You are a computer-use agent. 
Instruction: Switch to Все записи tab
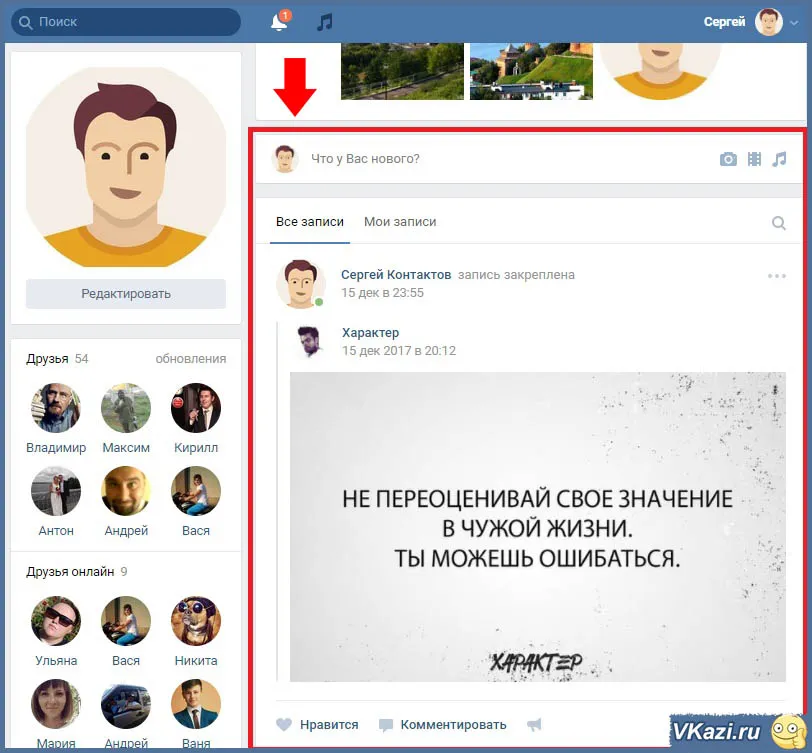click(x=310, y=222)
